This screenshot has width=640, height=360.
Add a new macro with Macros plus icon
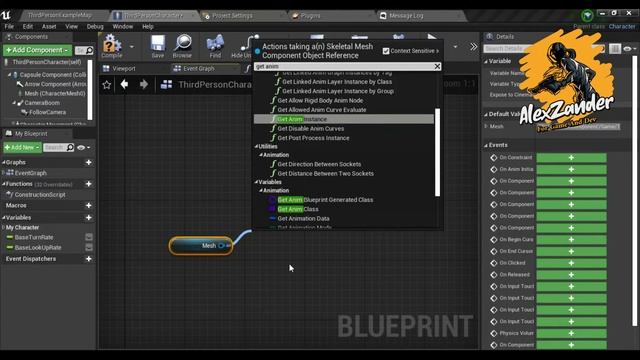tap(89, 205)
